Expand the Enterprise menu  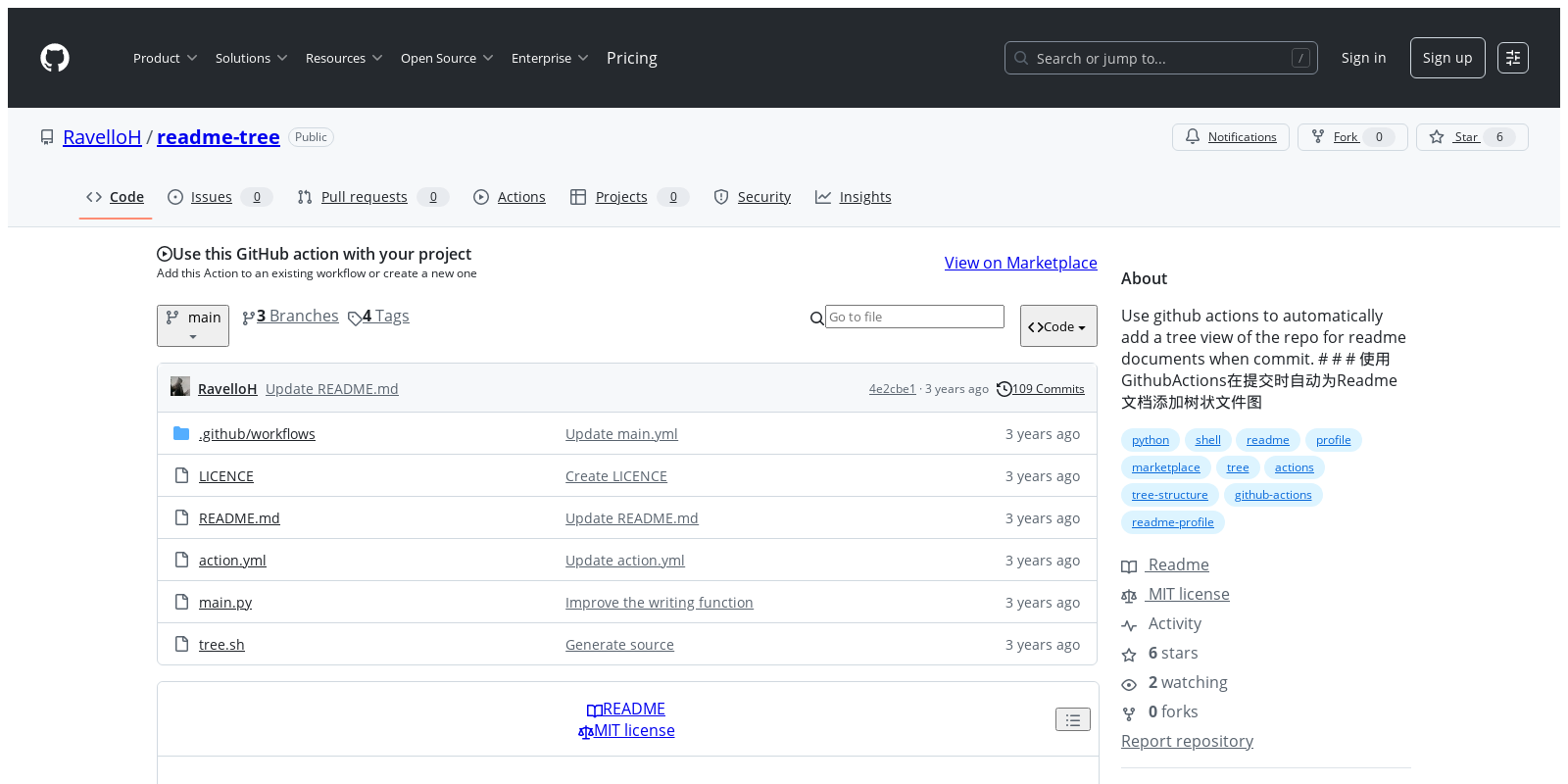[550, 58]
